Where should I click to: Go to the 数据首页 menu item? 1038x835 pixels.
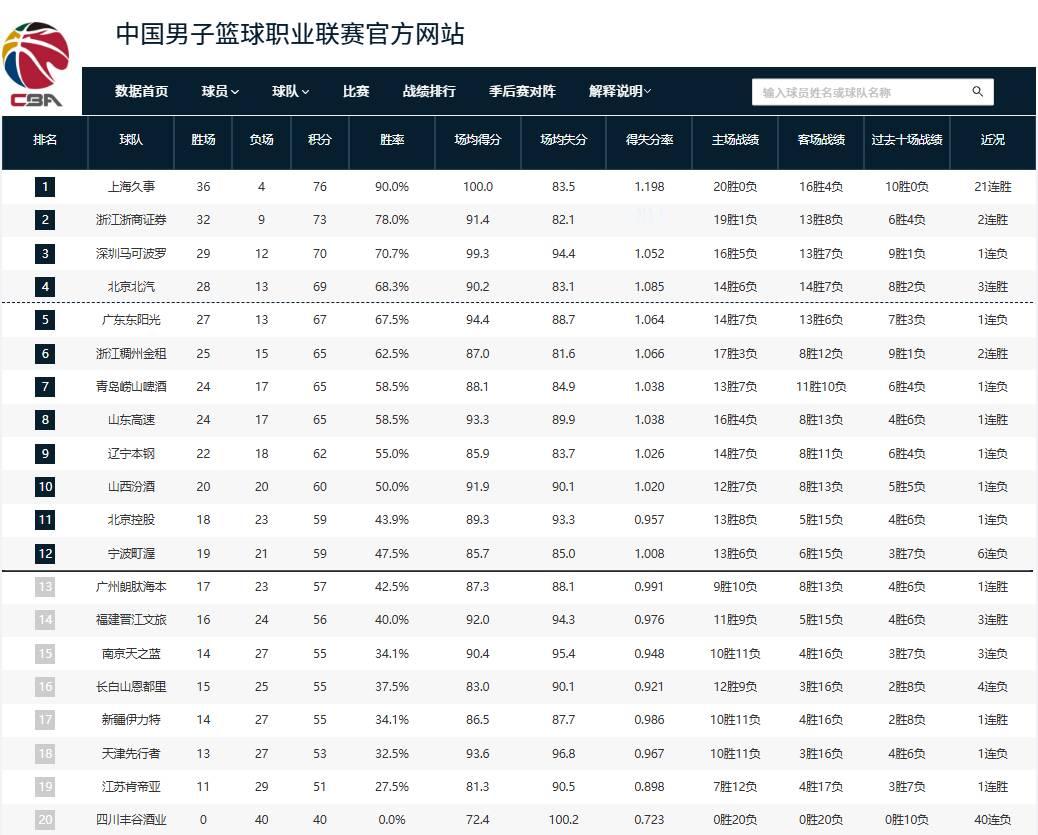[140, 91]
